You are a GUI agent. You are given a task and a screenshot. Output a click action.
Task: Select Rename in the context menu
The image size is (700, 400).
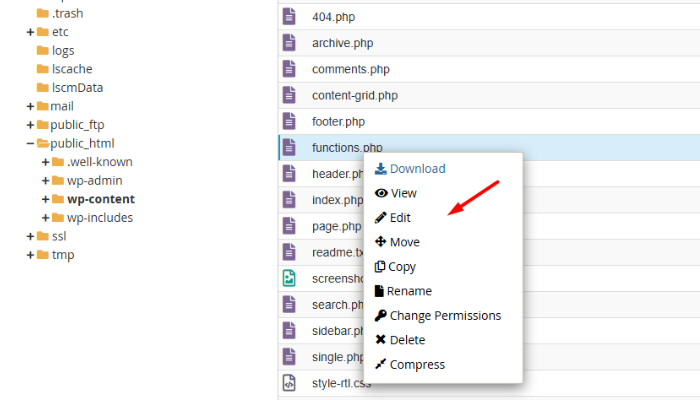pyautogui.click(x=410, y=291)
